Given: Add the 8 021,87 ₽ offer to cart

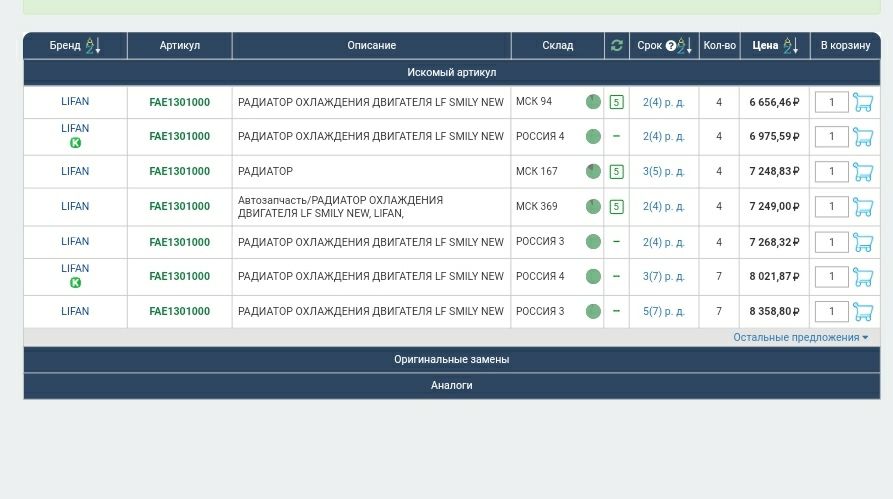Looking at the screenshot, I should (863, 277).
